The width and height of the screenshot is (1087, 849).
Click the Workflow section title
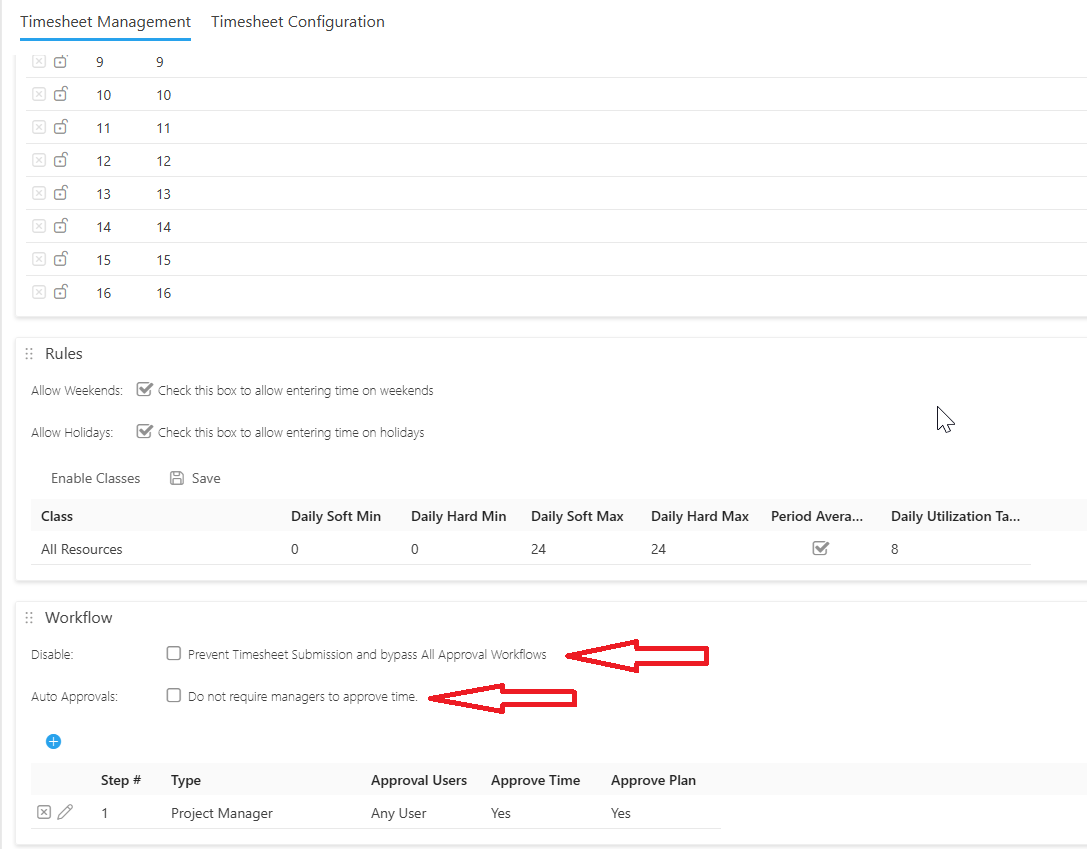[x=78, y=618]
